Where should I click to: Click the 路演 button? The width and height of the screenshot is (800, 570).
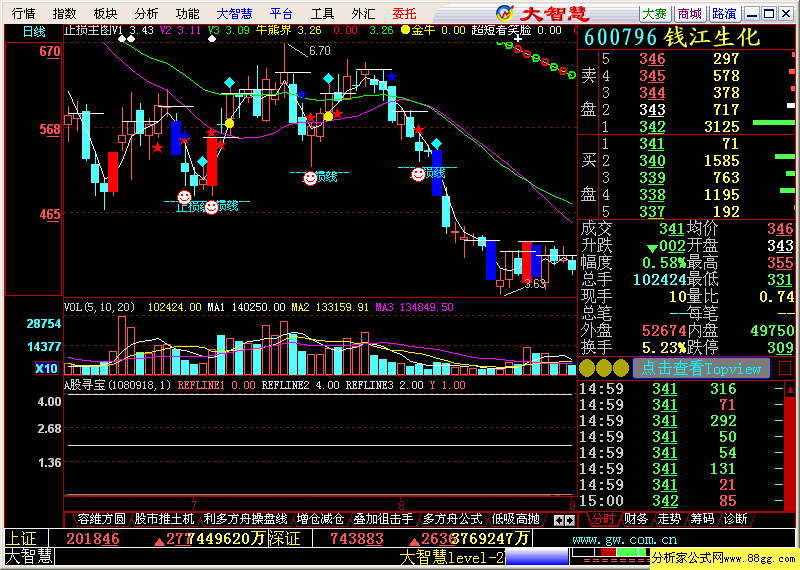tap(724, 13)
